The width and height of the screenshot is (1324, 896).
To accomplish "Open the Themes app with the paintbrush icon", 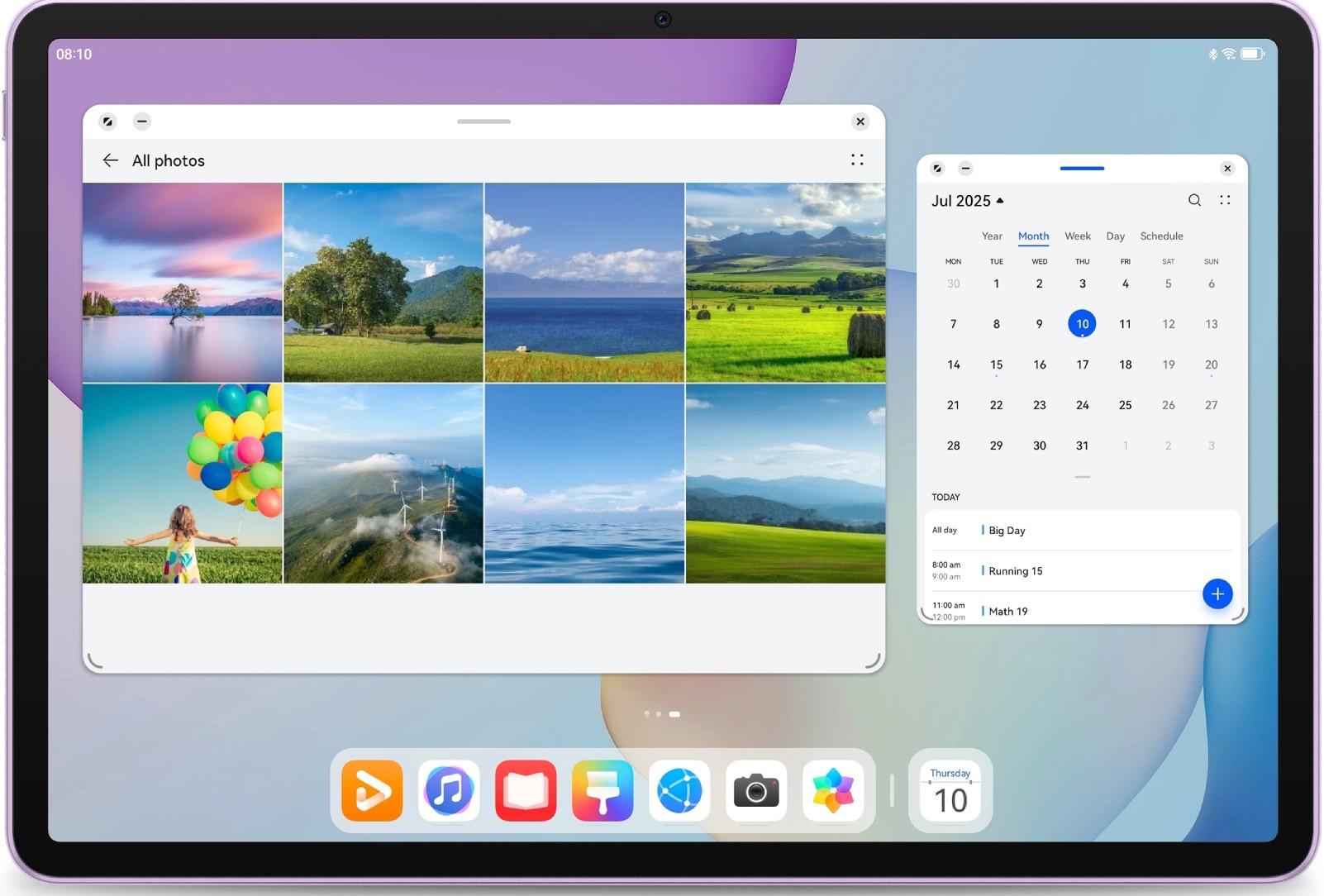I will [602, 792].
